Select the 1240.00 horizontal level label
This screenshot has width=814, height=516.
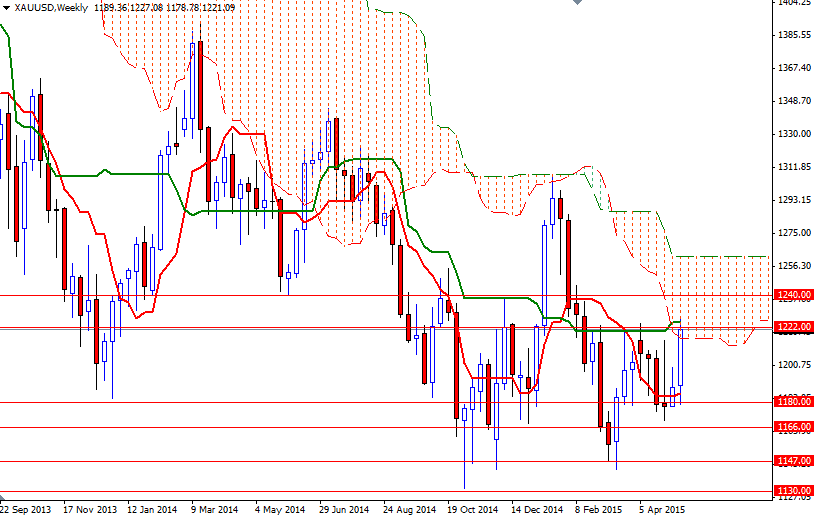coord(793,295)
